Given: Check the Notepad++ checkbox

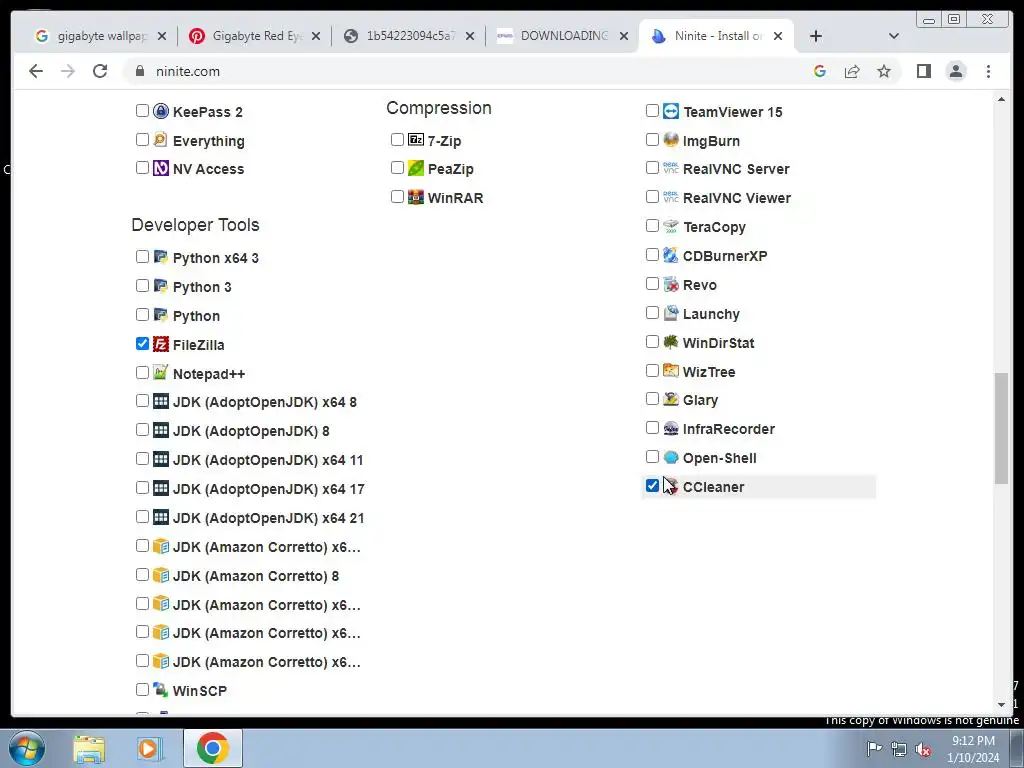Looking at the screenshot, I should click(x=142, y=372).
